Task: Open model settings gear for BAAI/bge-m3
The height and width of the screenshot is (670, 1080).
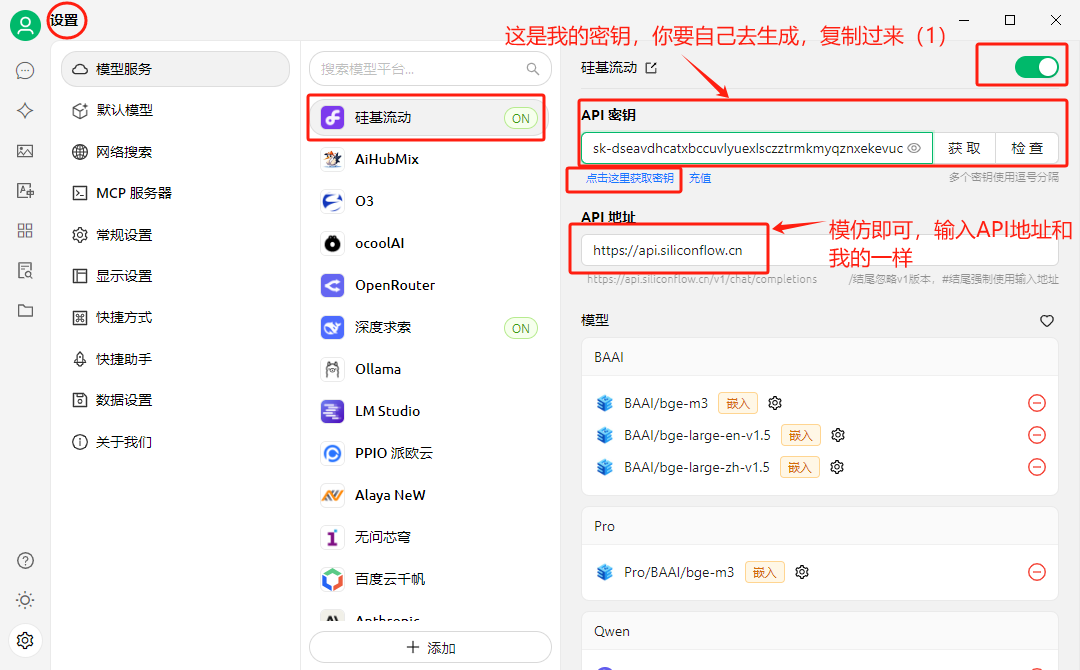Action: 775,402
